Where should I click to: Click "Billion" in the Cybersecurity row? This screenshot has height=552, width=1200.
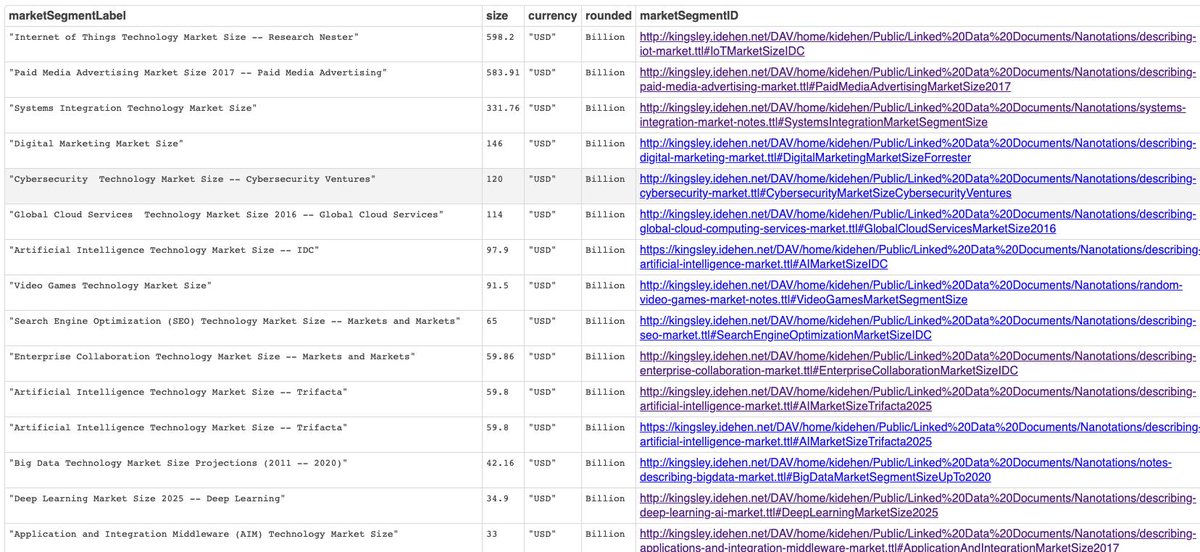pyautogui.click(x=605, y=179)
